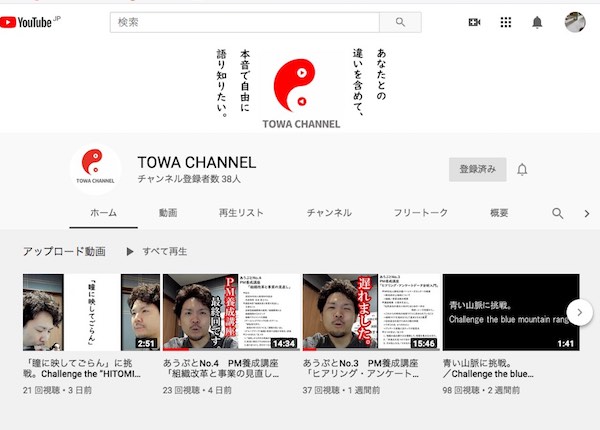
Task: Open the 概要 tab
Action: [499, 213]
